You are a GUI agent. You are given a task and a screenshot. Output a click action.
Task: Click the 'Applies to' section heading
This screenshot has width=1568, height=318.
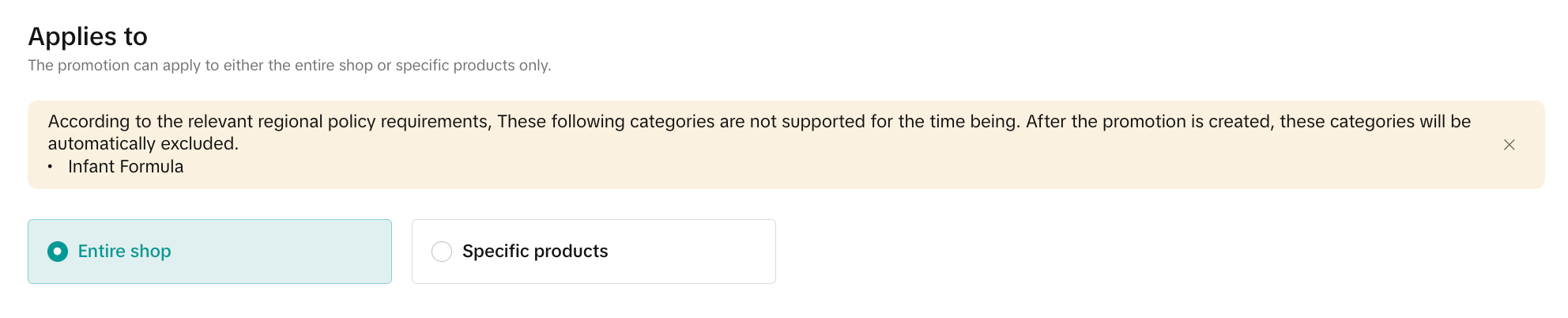tap(88, 36)
